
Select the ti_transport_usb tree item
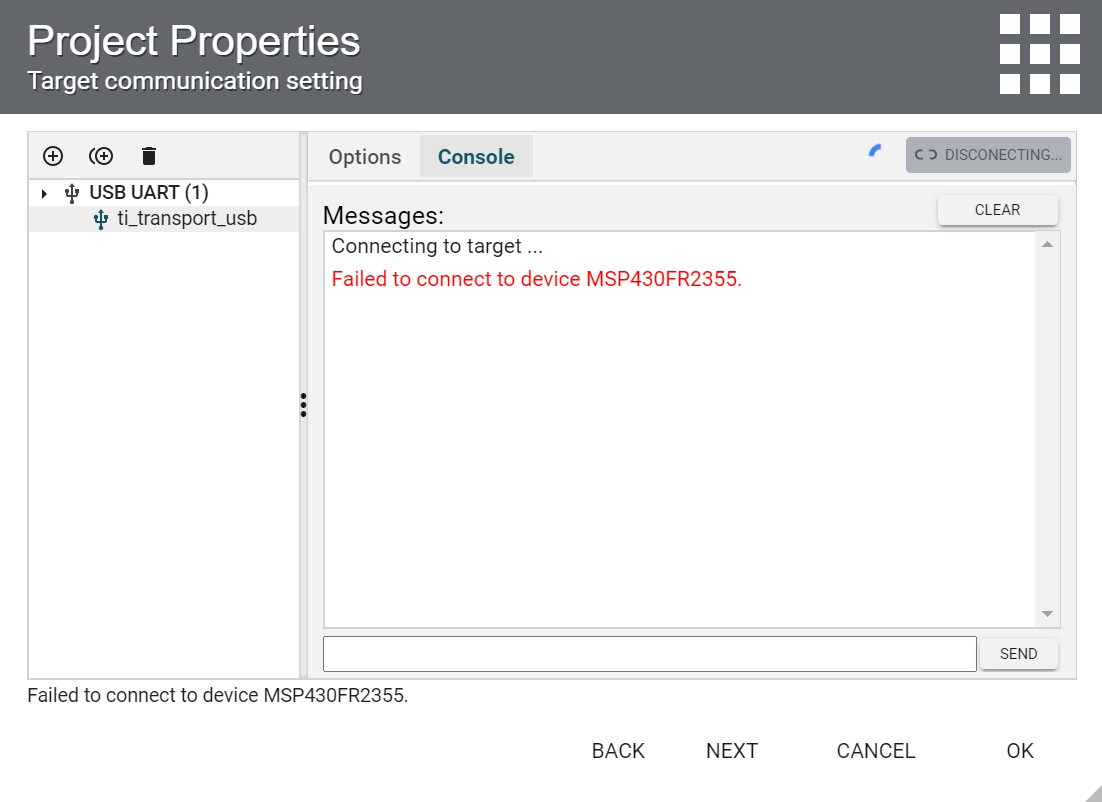tap(187, 219)
